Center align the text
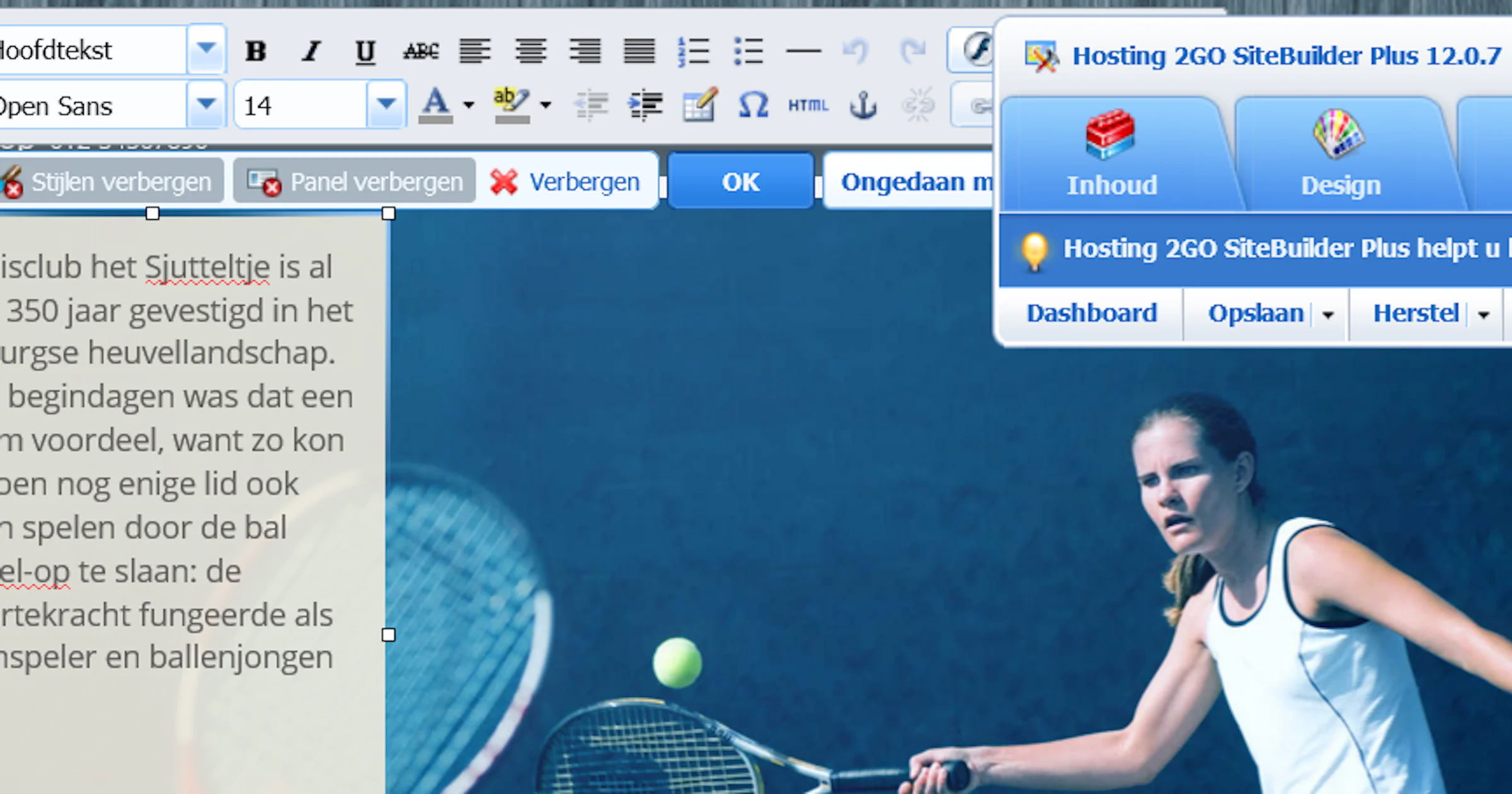The height and width of the screenshot is (794, 1512). (530, 51)
